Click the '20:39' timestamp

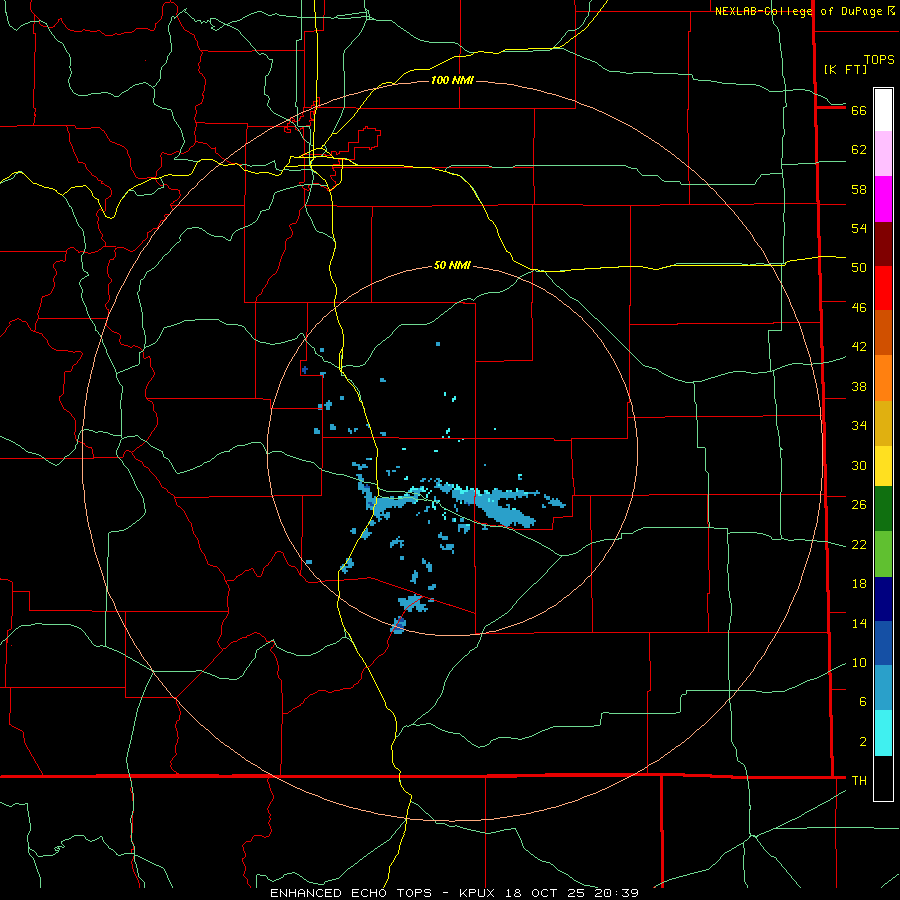click(617, 893)
